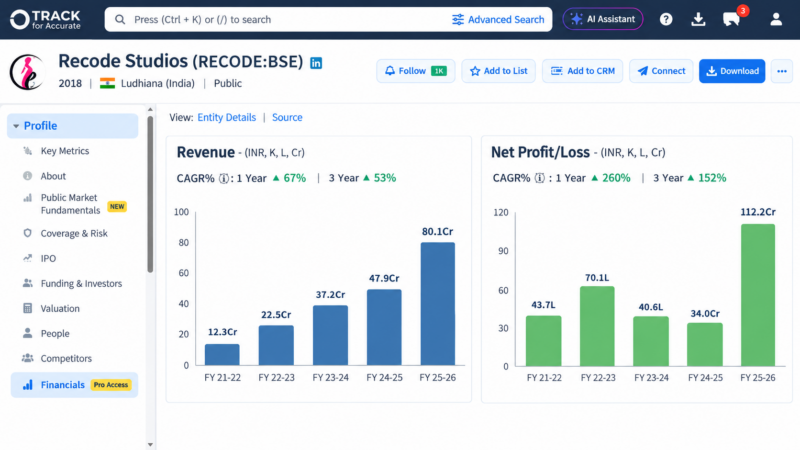This screenshot has width=800, height=450.
Task: Click the 22.5Cr revenue label
Action: coord(276,315)
